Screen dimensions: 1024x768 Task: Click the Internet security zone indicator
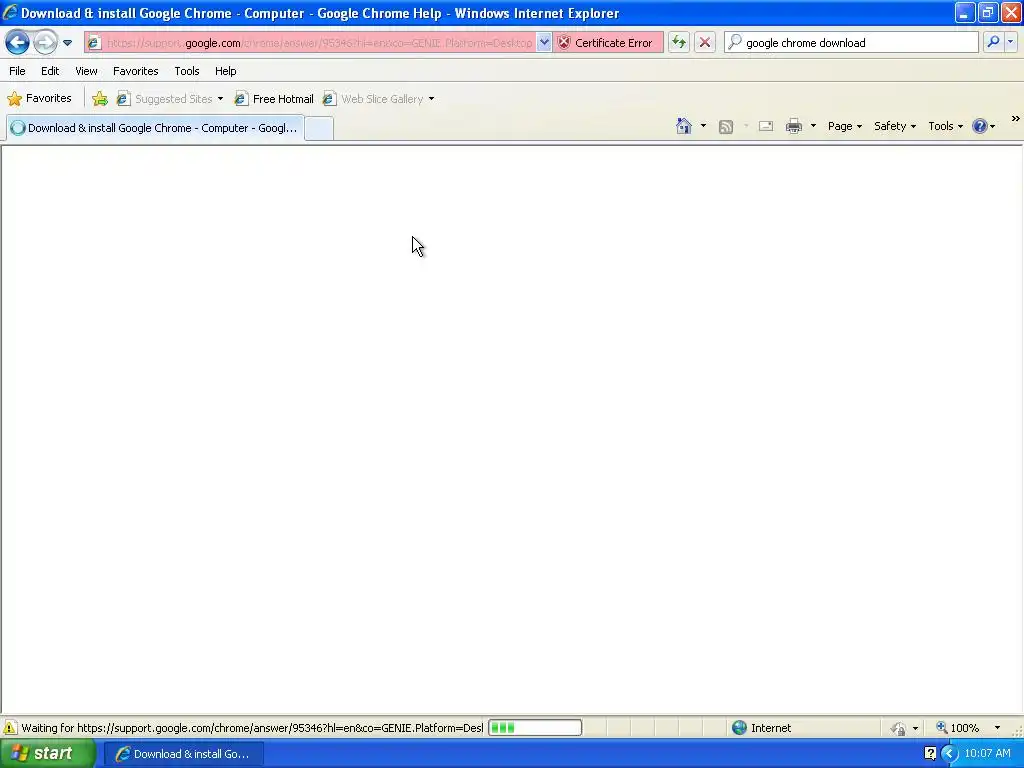(761, 728)
